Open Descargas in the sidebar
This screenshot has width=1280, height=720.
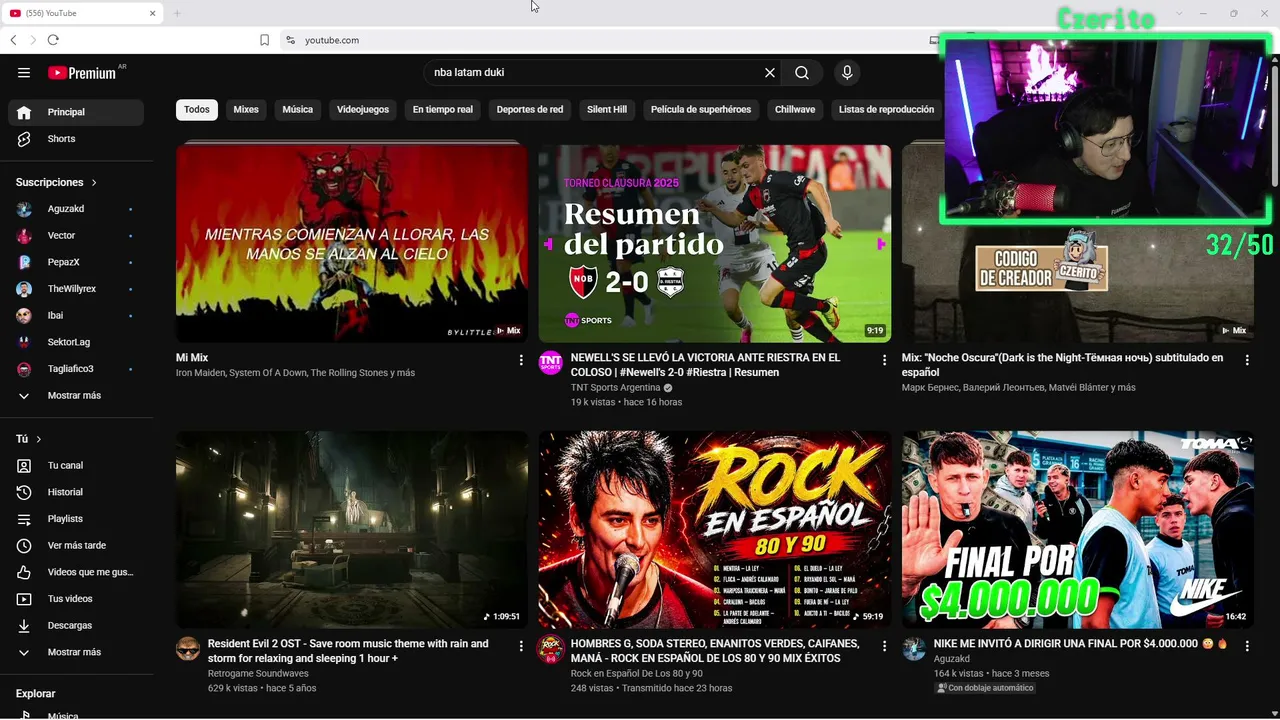point(76,625)
